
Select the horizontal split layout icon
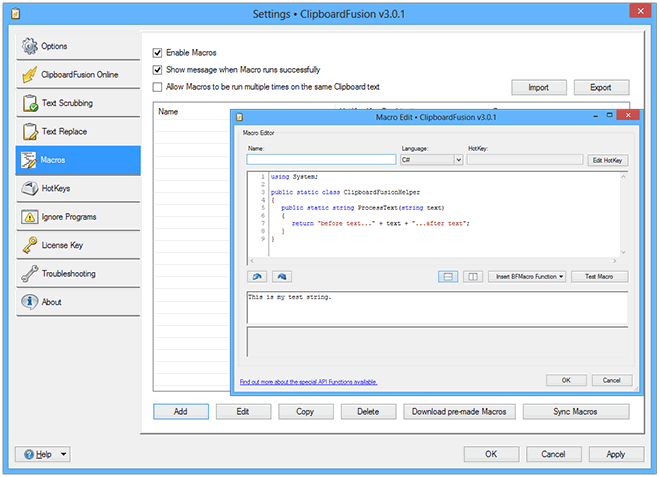point(447,276)
